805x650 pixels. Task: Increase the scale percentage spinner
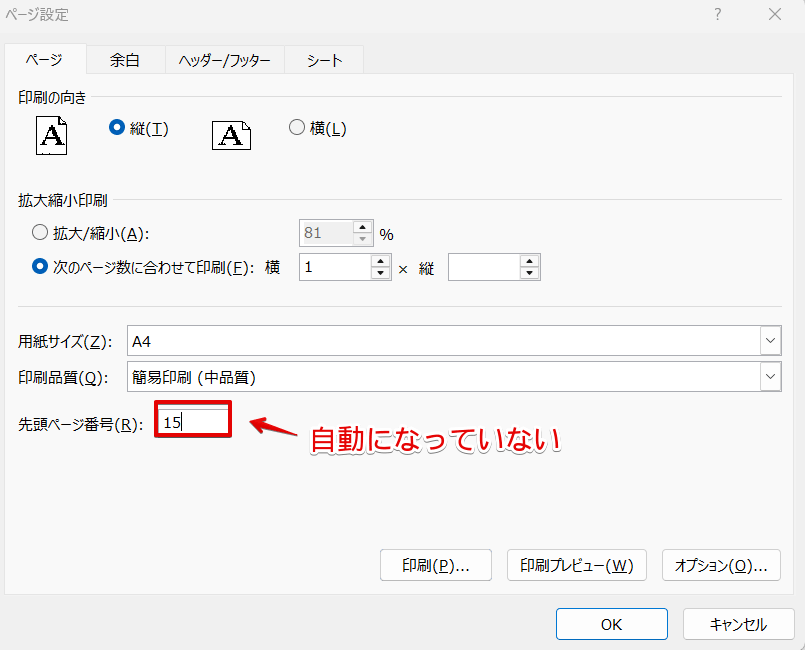pyautogui.click(x=362, y=227)
